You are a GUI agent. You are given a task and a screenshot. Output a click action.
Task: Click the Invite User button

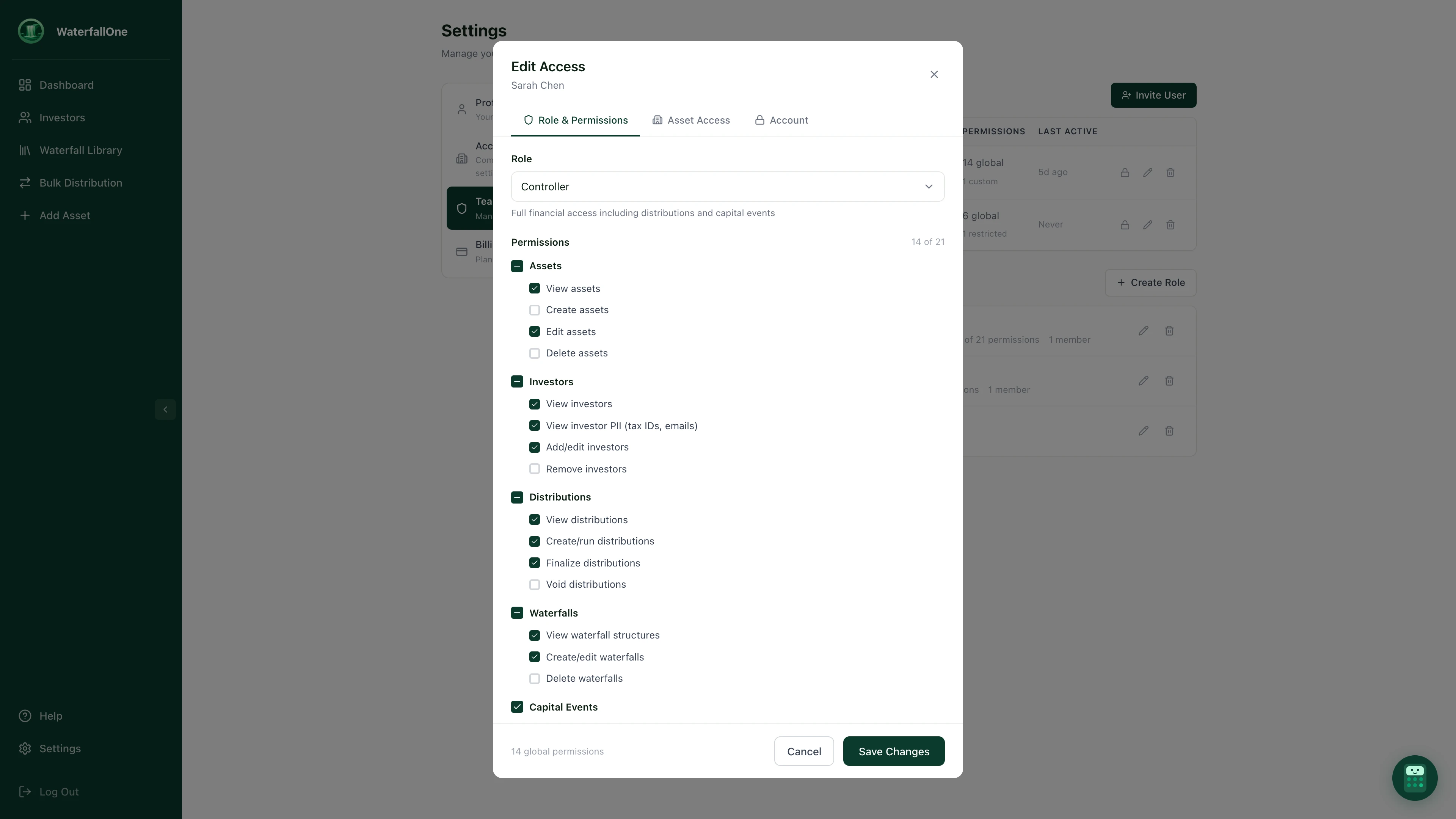(1153, 95)
